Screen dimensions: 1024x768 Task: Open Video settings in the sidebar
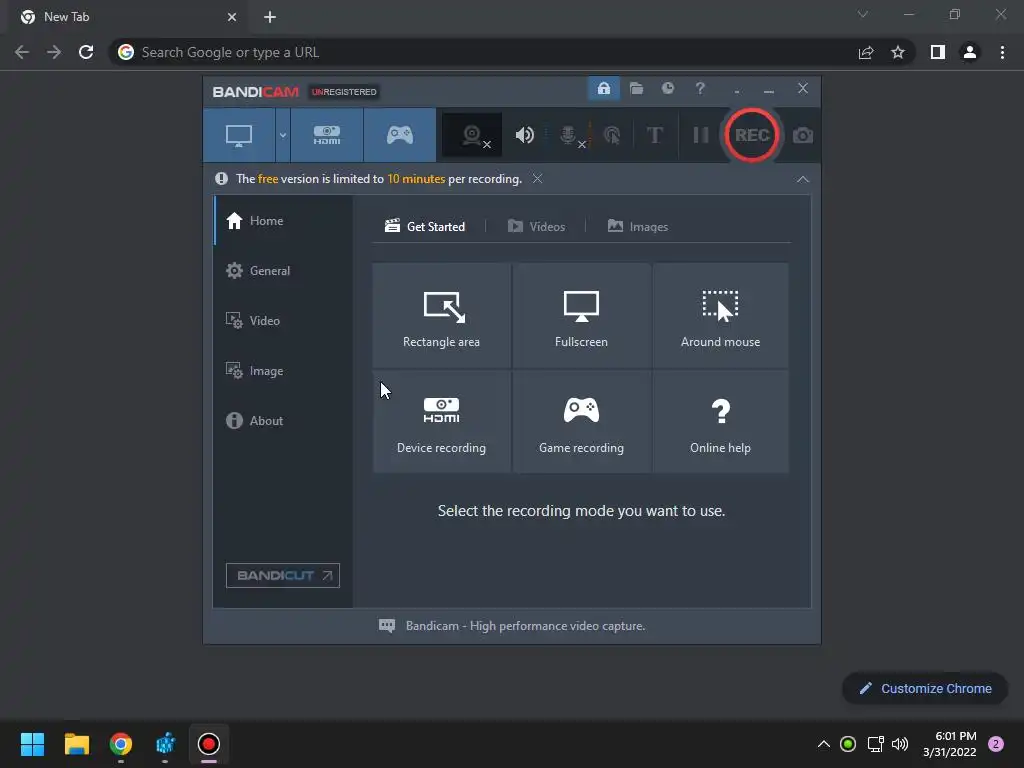283,321
